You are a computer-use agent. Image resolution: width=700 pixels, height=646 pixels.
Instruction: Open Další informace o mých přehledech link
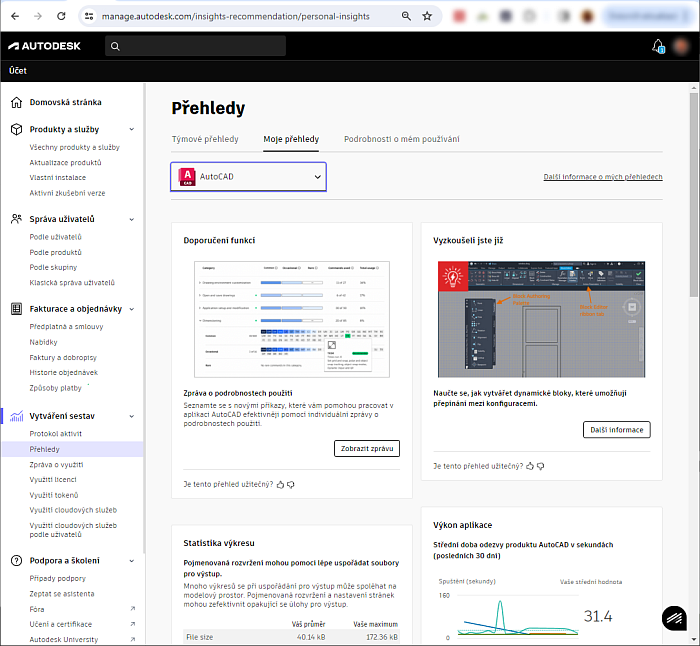click(602, 177)
